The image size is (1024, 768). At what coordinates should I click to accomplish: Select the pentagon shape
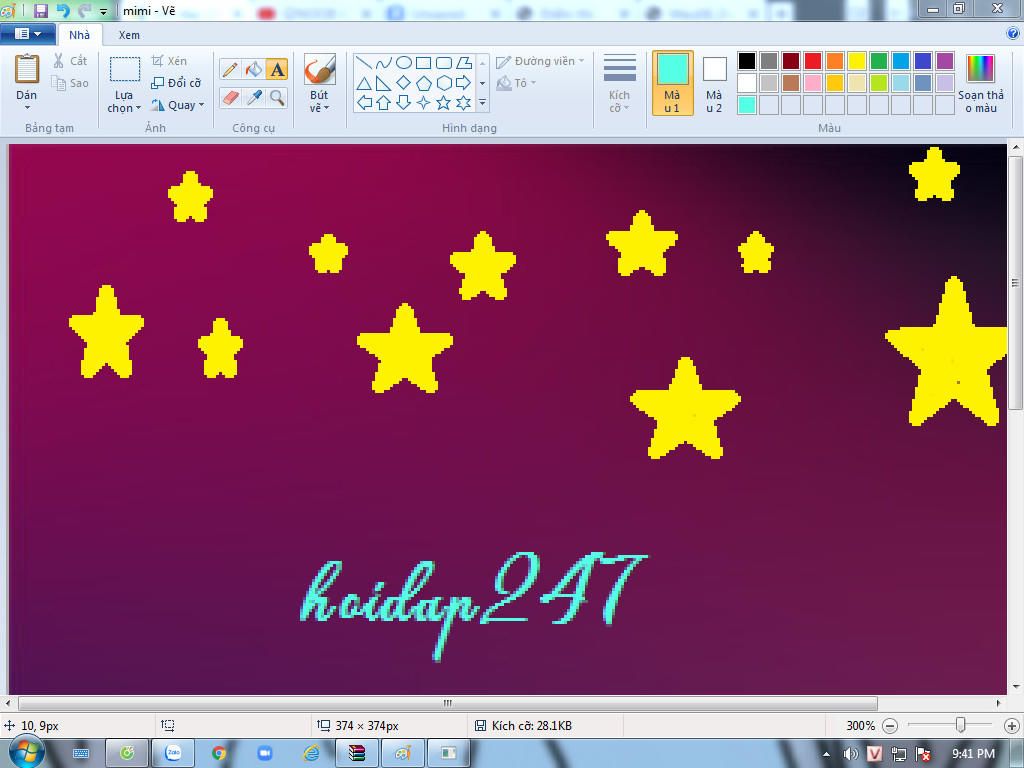click(x=423, y=83)
